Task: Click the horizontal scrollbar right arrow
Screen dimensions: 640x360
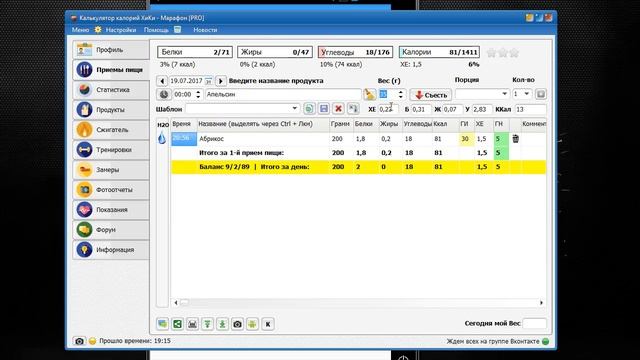Action: coord(541,302)
